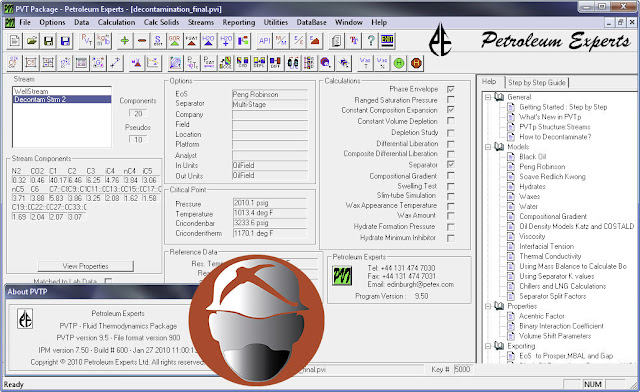Image resolution: width=640 pixels, height=392 pixels.
Task: Click the Analyst input field
Action: (270, 156)
